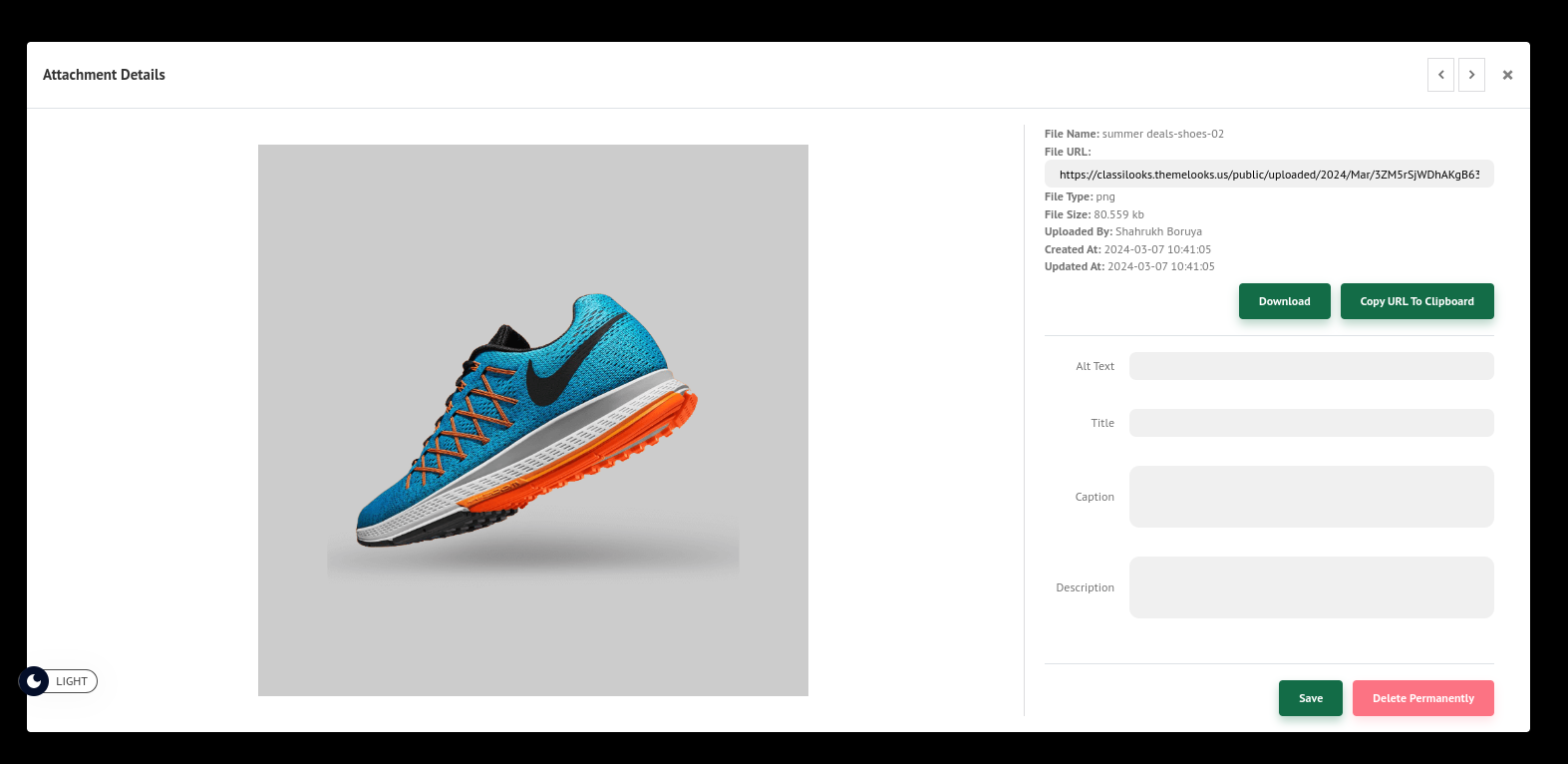Screen dimensions: 1568x764
Task: Click the Title field label
Action: pyautogui.click(x=1101, y=423)
